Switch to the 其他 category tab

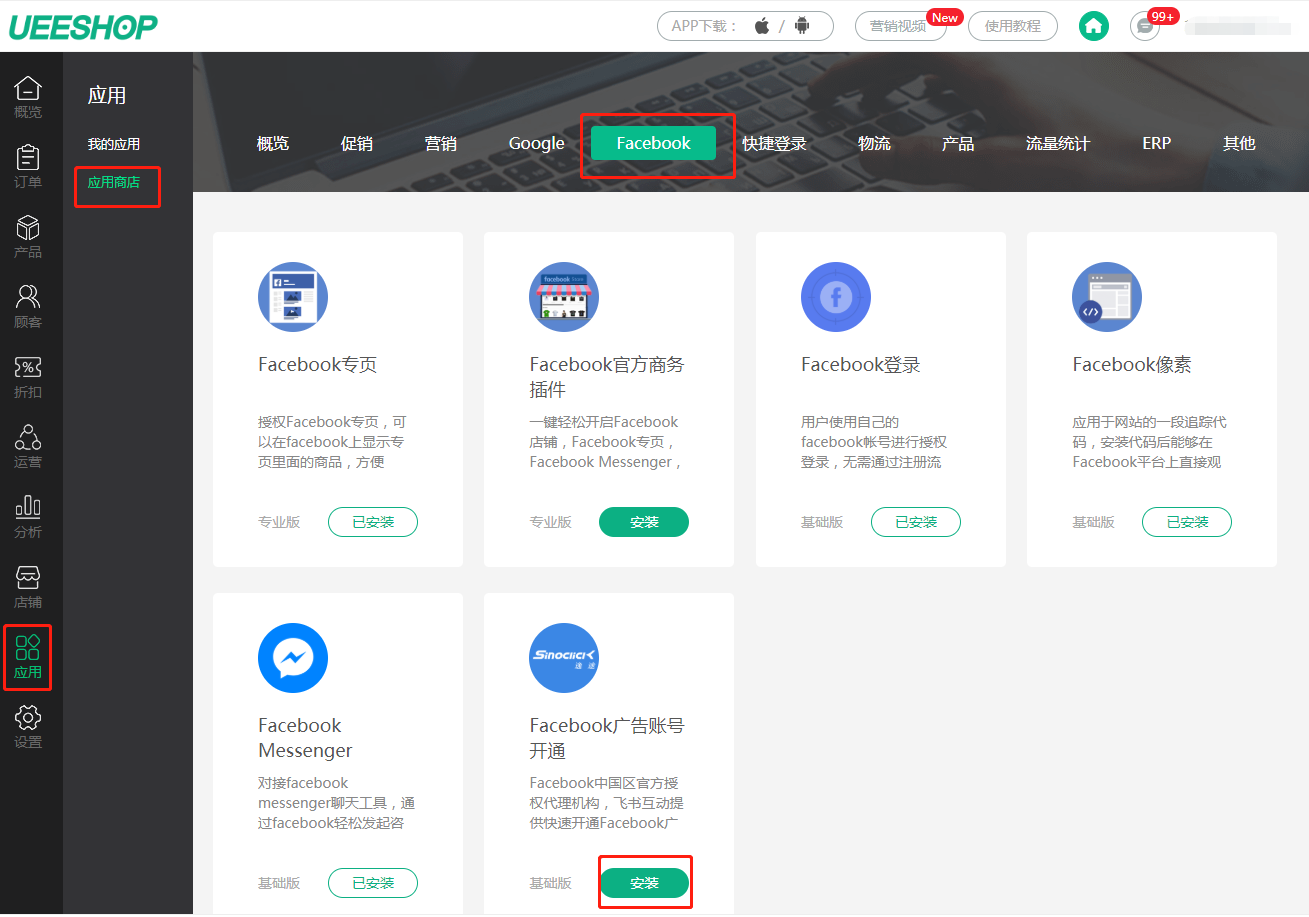point(1239,143)
